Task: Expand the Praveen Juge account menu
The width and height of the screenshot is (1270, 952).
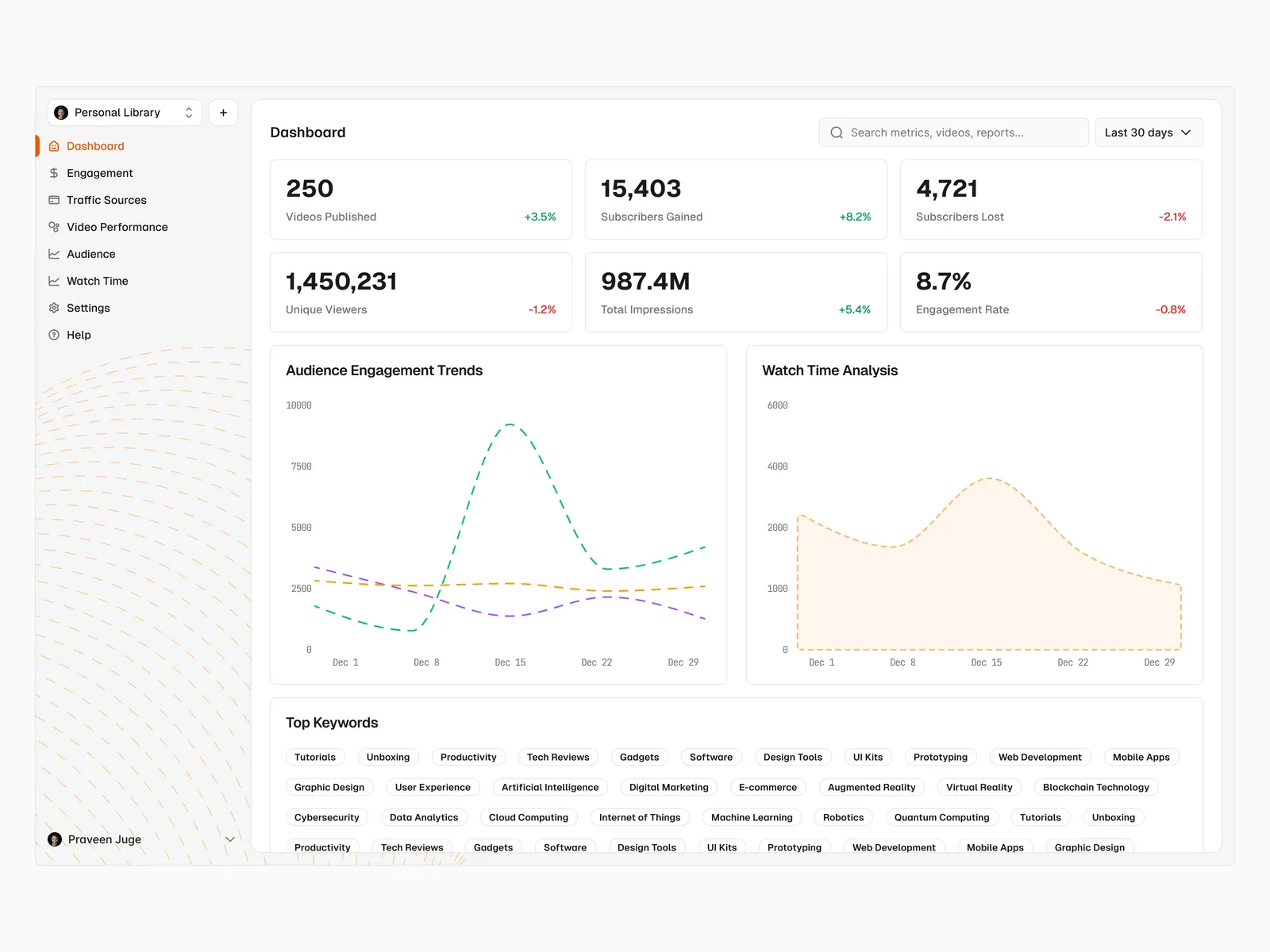Action: (229, 839)
